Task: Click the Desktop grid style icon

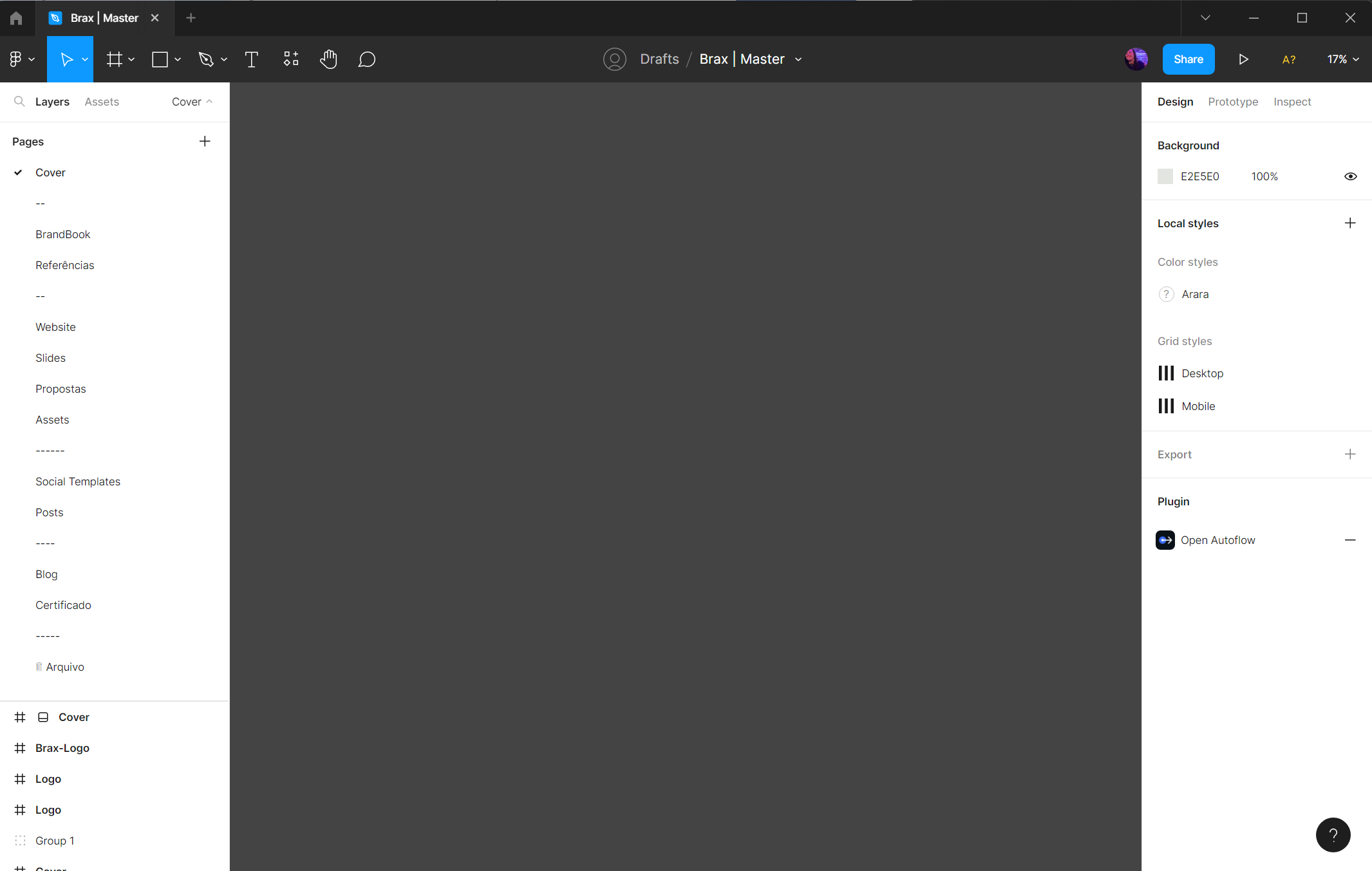Action: (1166, 373)
